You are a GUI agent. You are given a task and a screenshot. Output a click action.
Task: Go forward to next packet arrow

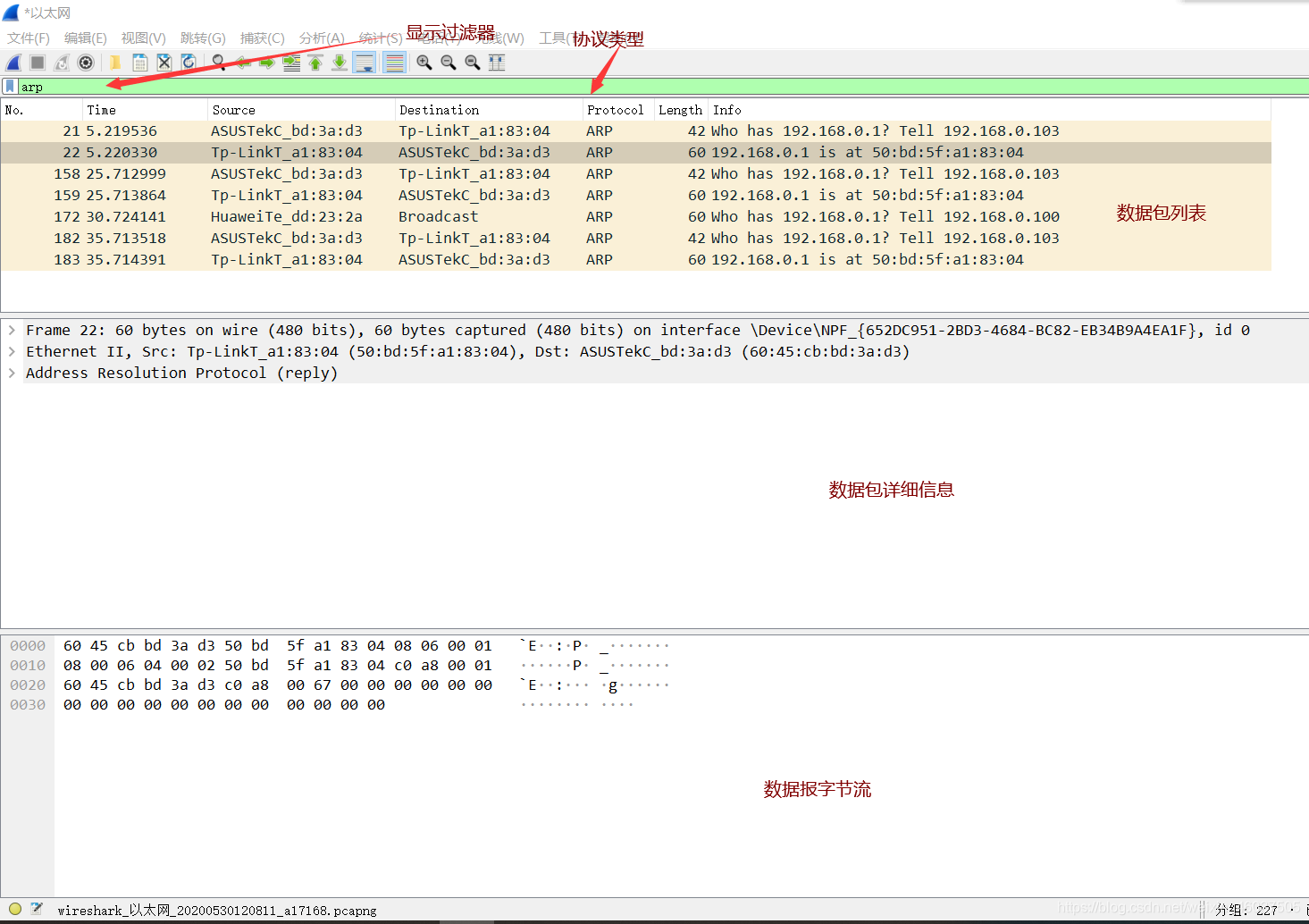(267, 63)
